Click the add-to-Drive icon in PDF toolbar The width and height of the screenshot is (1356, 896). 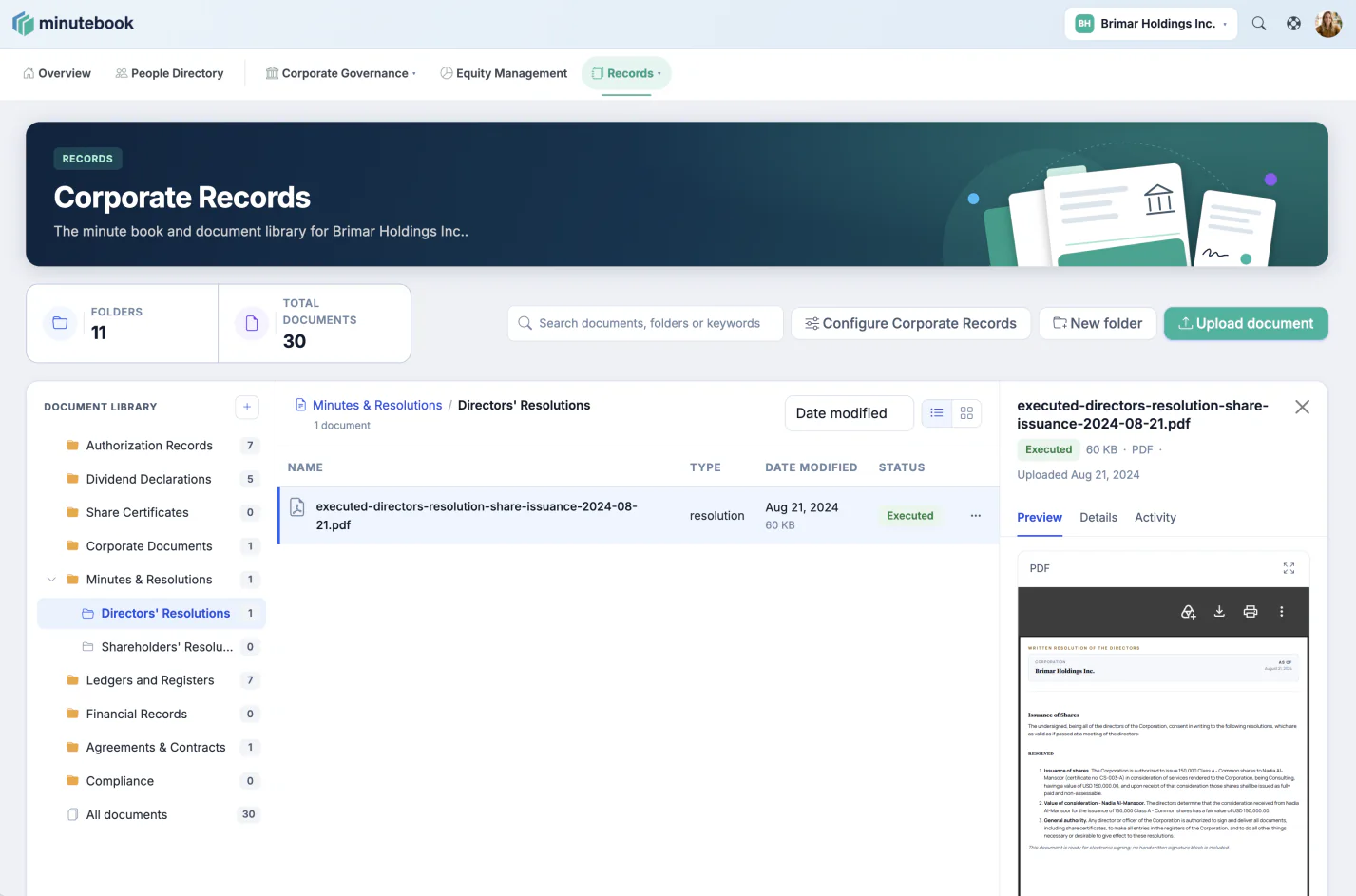[x=1188, y=612]
